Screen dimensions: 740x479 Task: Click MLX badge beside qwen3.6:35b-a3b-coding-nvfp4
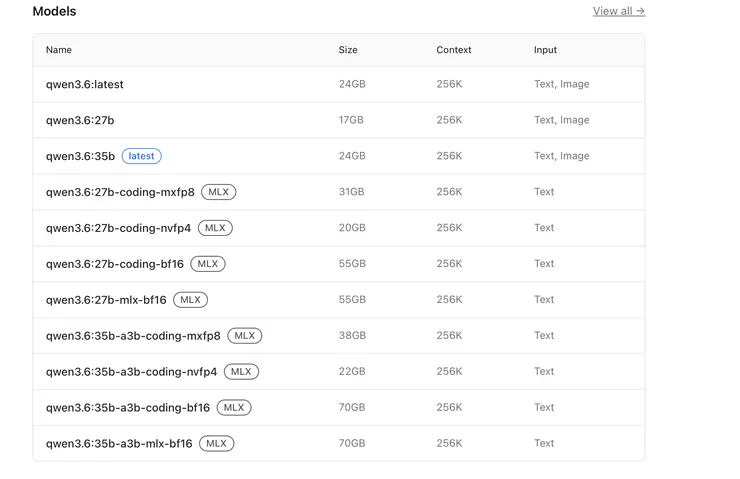(241, 371)
